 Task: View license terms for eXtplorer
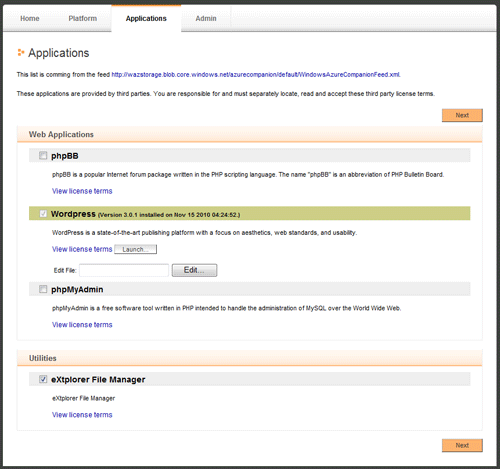(x=82, y=415)
